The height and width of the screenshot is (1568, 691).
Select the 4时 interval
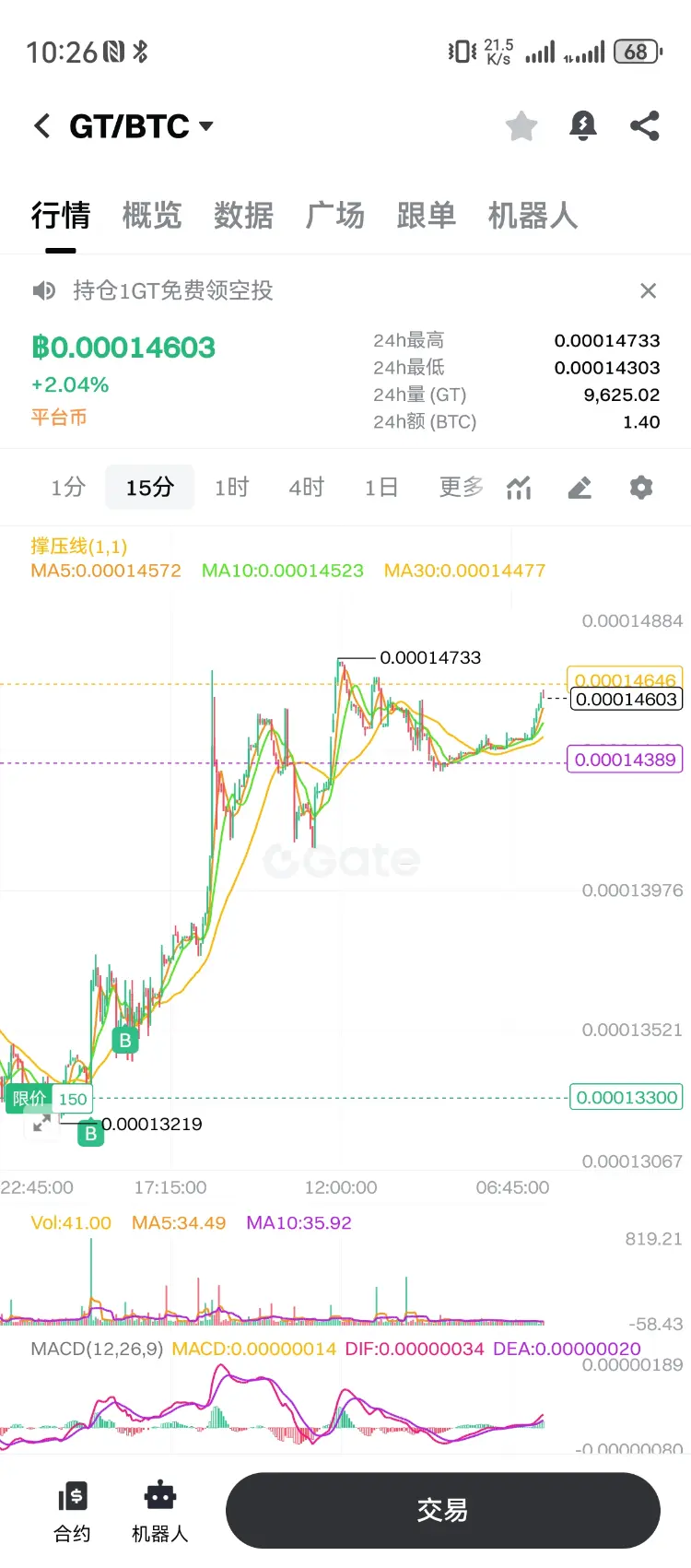tap(307, 487)
